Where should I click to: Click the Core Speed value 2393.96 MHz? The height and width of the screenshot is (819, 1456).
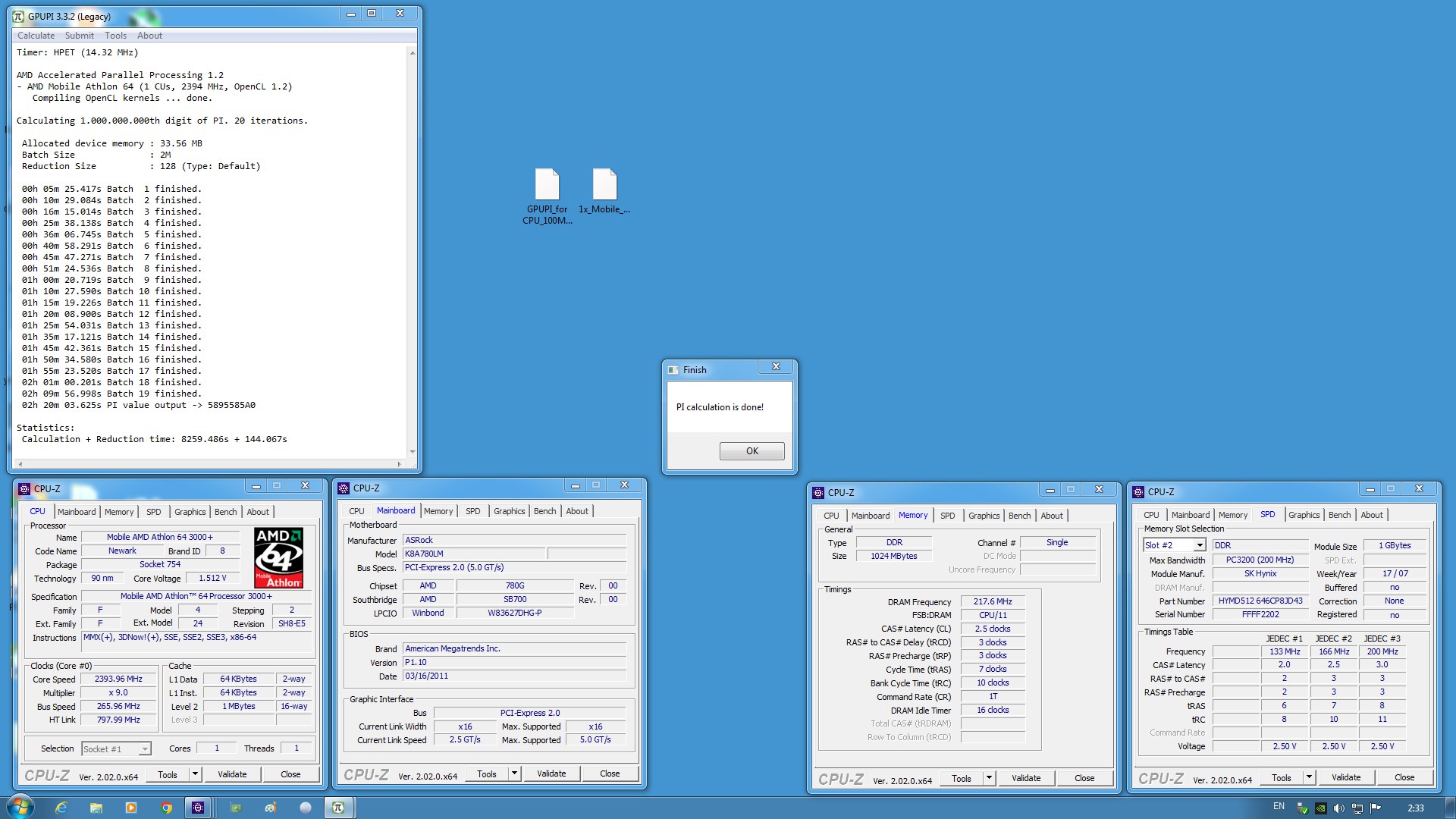coord(118,679)
